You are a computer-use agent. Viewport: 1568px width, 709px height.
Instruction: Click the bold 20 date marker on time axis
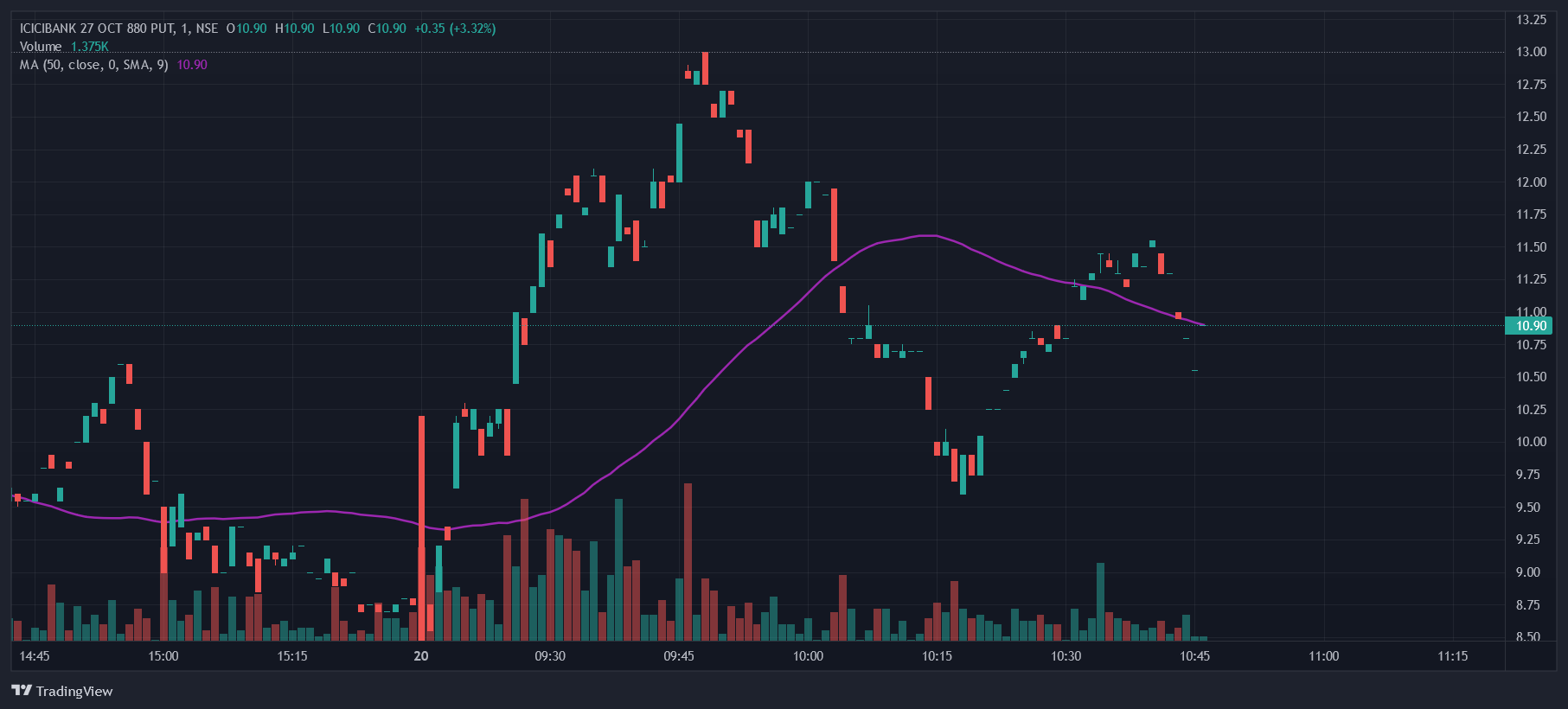pyautogui.click(x=421, y=656)
